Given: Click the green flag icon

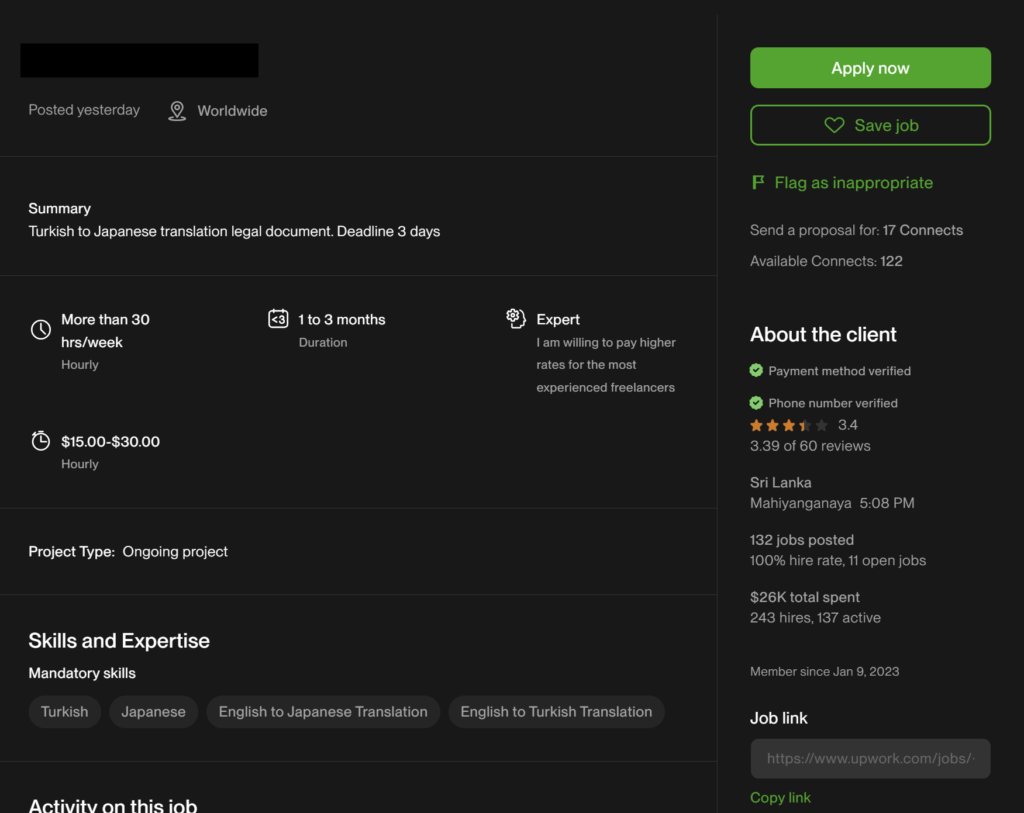Looking at the screenshot, I should click(x=758, y=183).
